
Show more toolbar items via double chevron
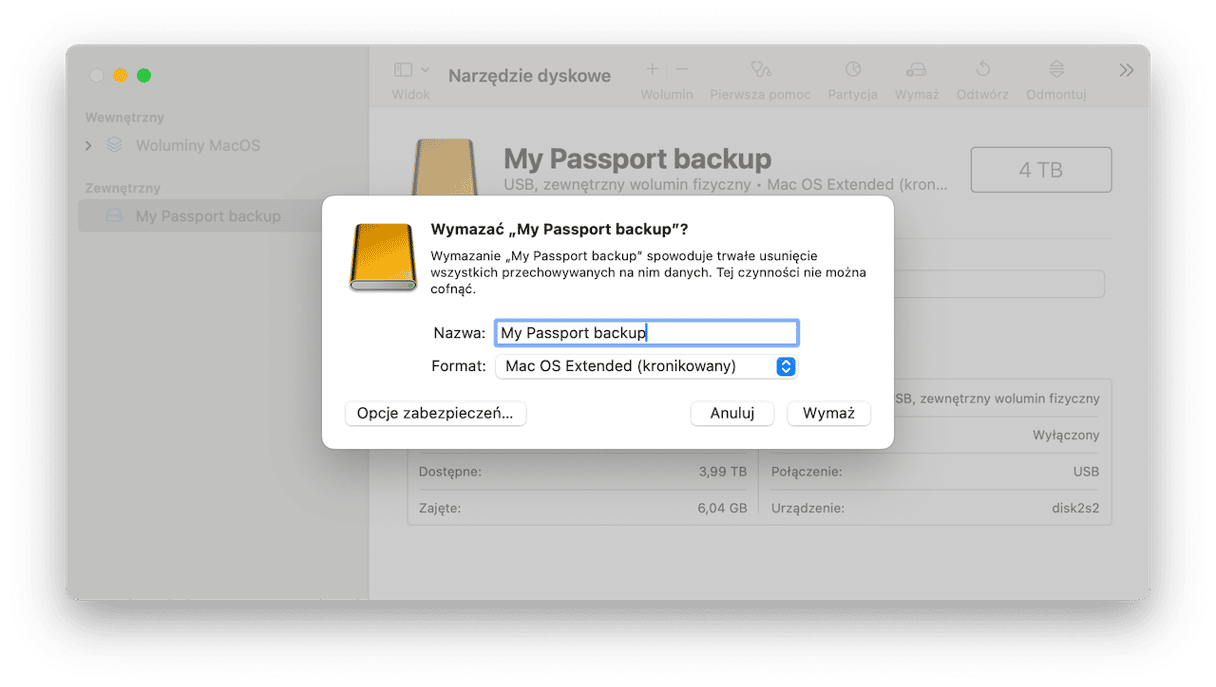click(1127, 70)
